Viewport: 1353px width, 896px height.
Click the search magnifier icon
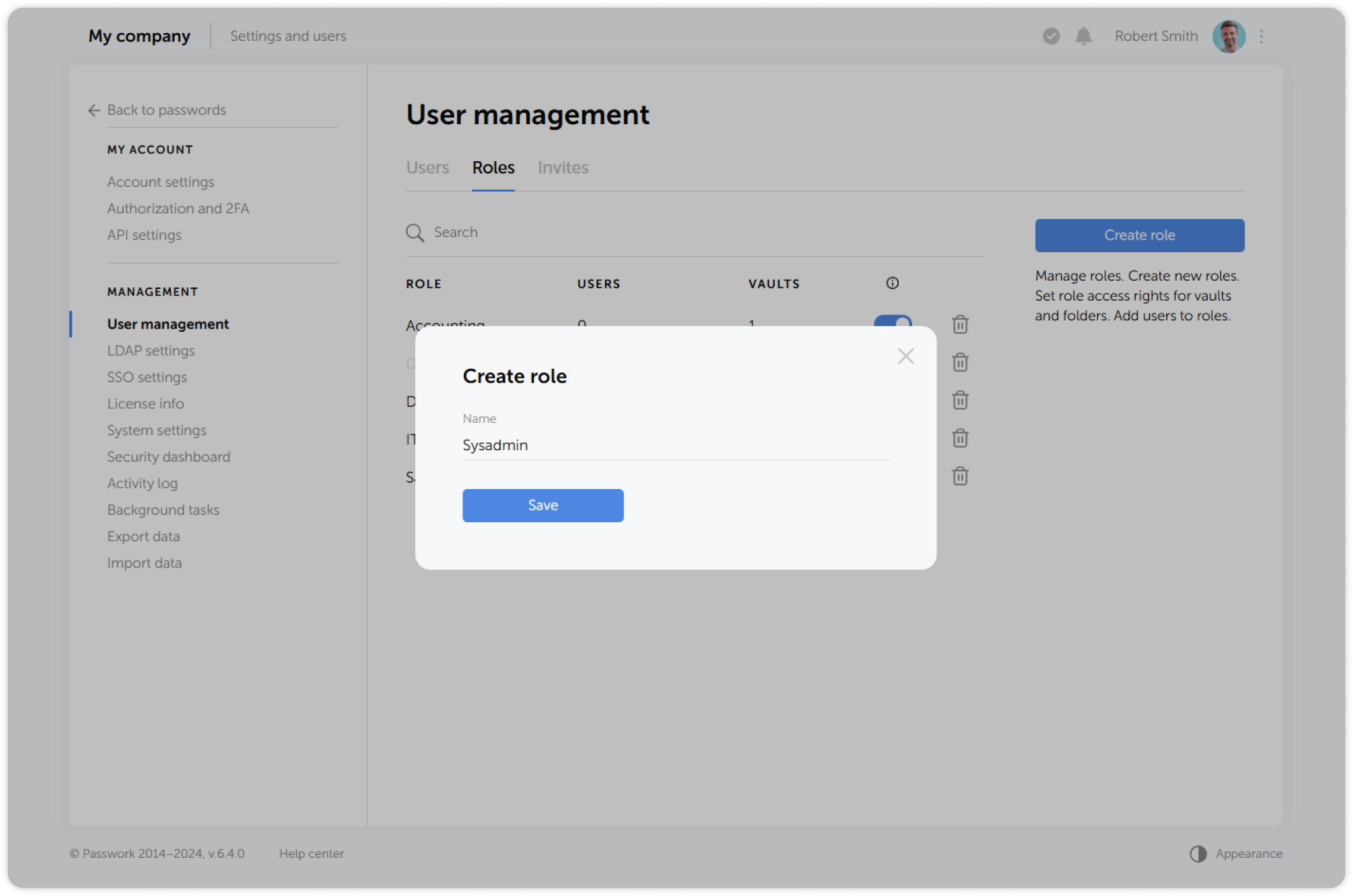415,232
